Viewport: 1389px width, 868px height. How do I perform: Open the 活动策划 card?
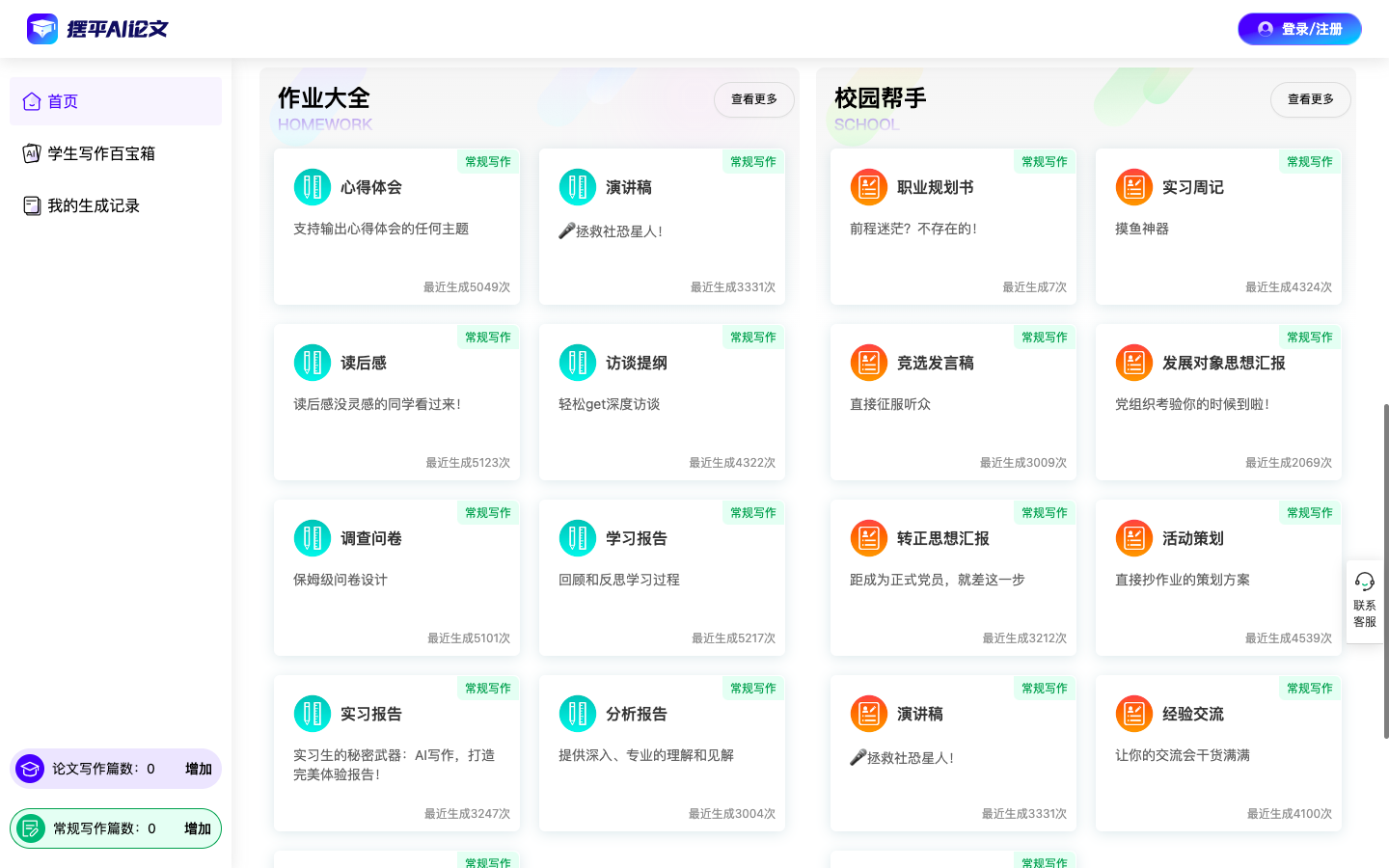(1218, 577)
